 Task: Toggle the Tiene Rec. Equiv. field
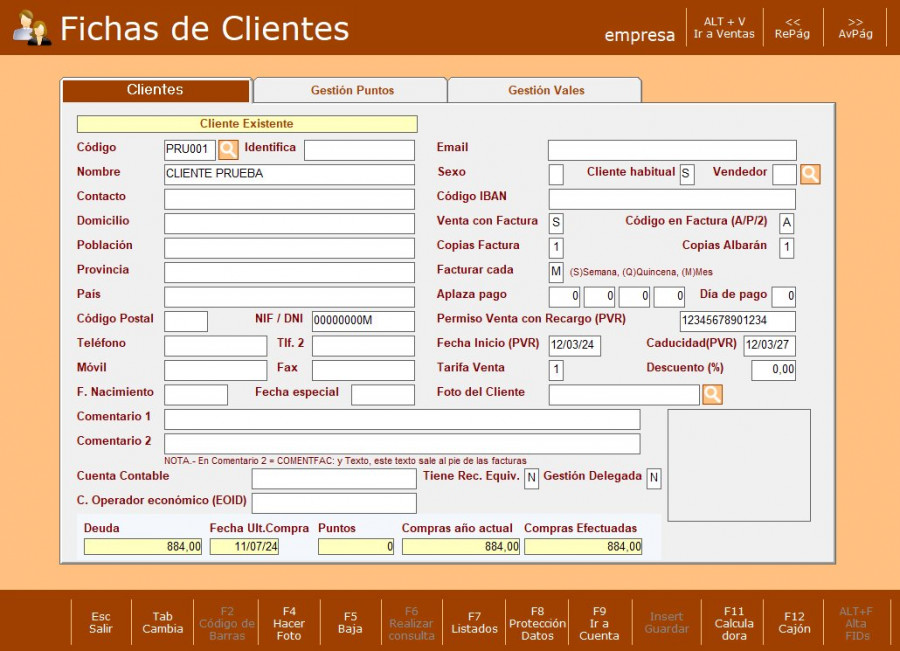point(532,479)
